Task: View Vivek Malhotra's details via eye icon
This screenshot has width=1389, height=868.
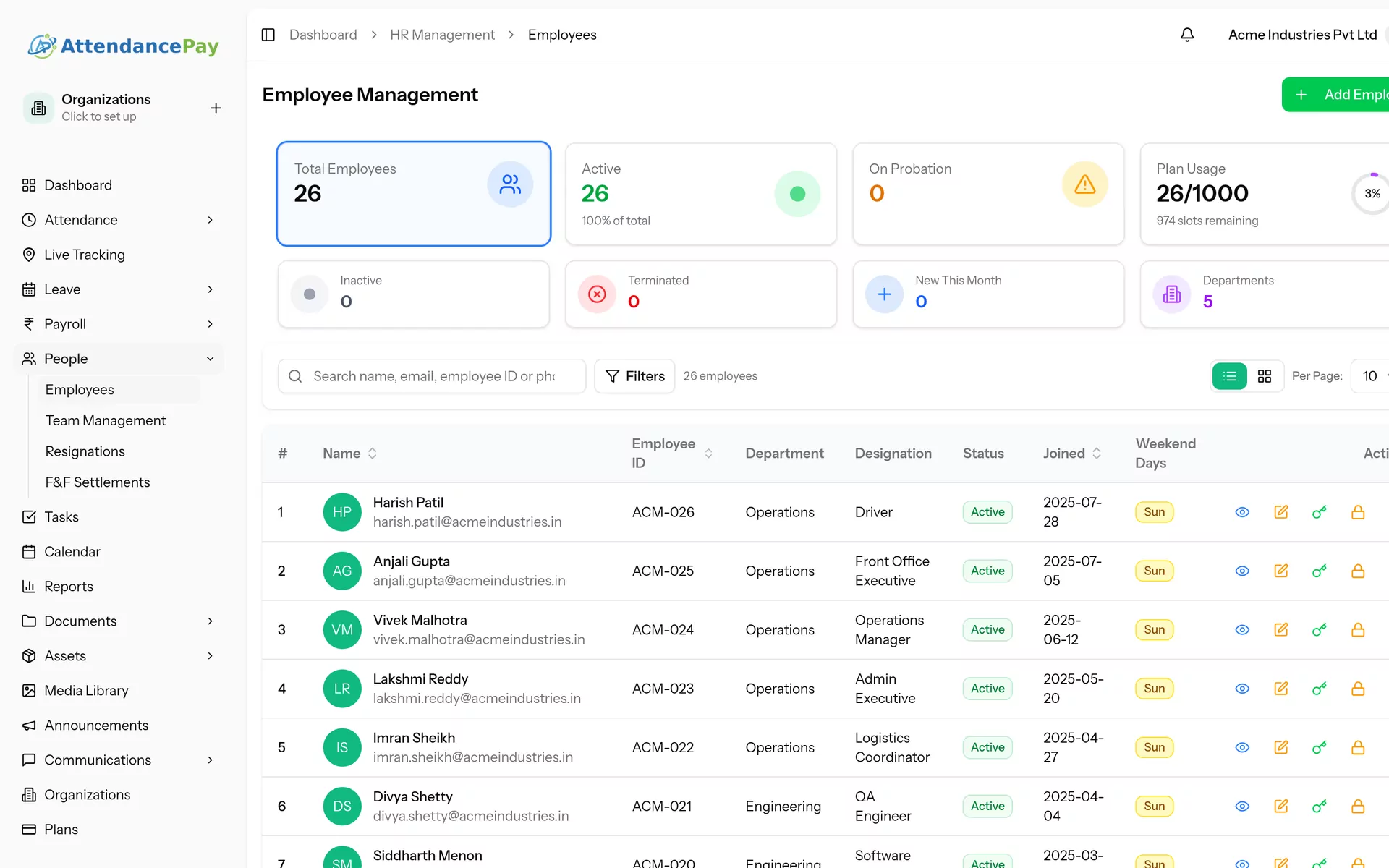Action: coord(1242,629)
